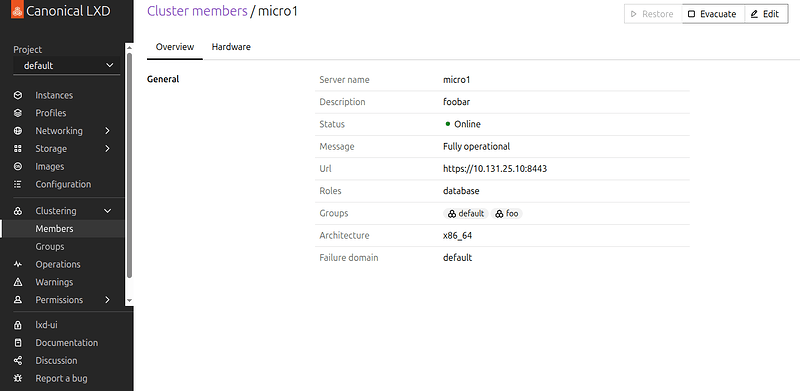This screenshot has width=800, height=391.
Task: Click the Images icon in sidebar
Action: 18,166
